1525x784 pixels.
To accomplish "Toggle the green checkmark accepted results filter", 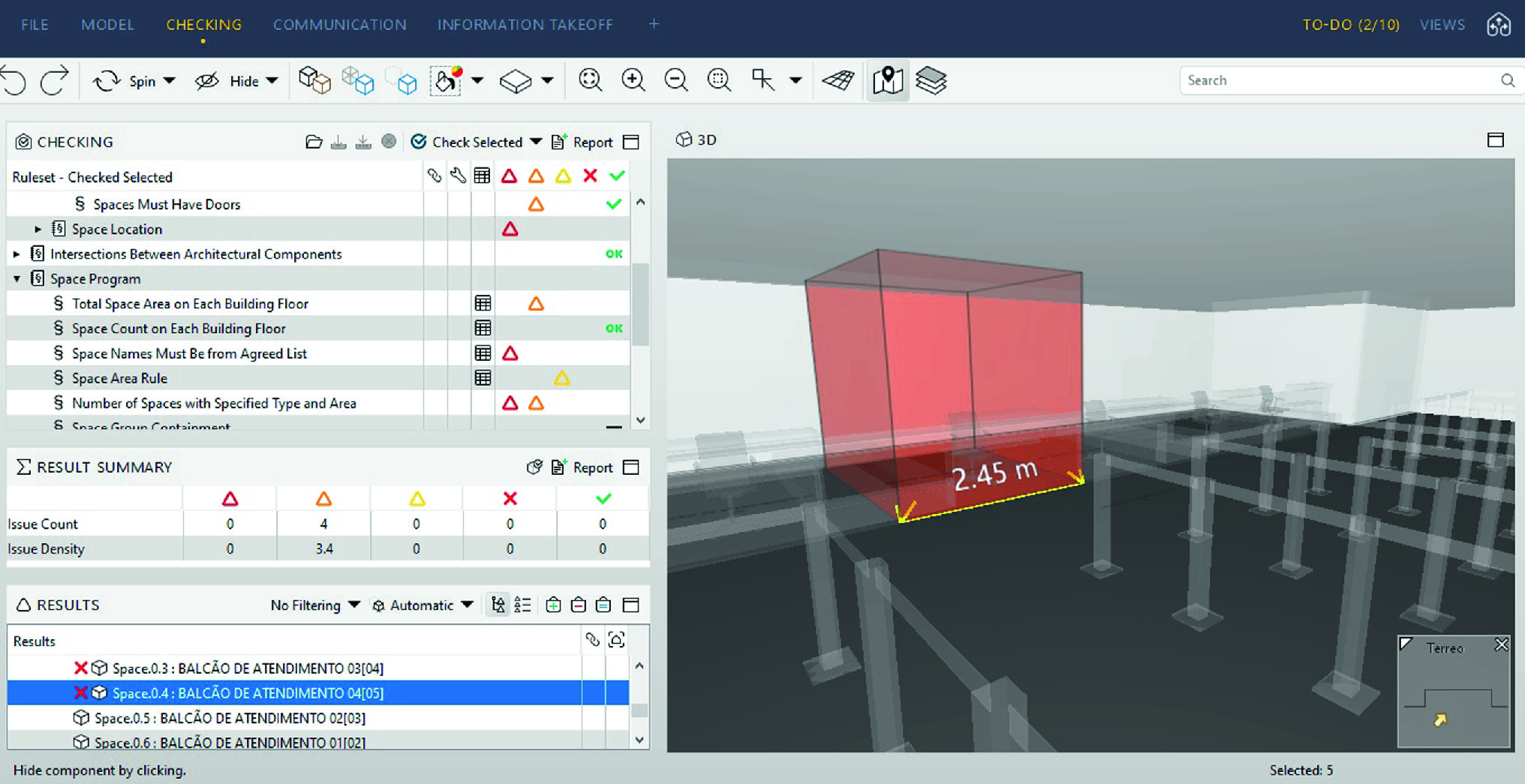I will click(x=616, y=176).
